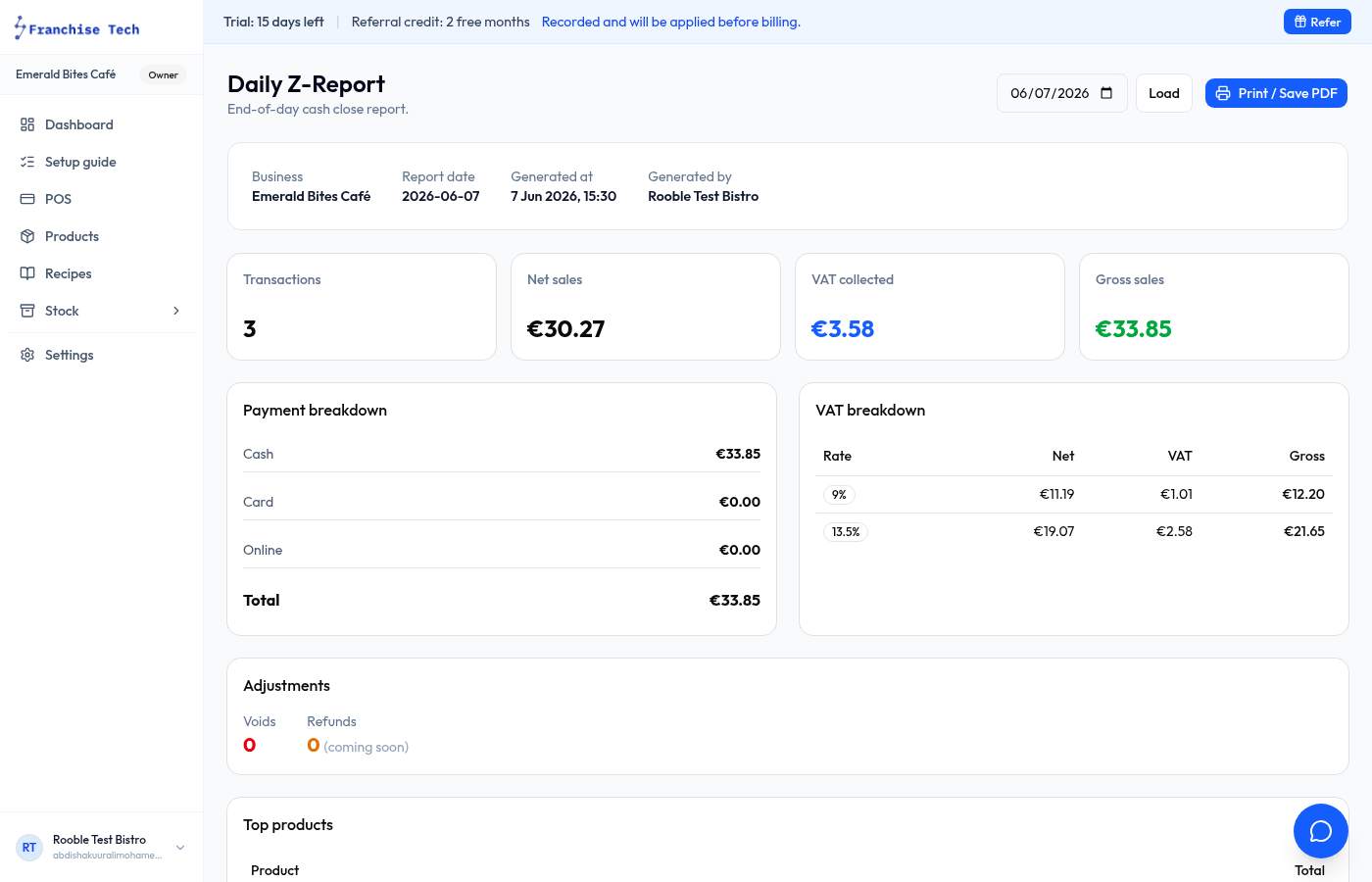The width and height of the screenshot is (1372, 882).
Task: Go to POS in the sidebar
Action: point(102,199)
